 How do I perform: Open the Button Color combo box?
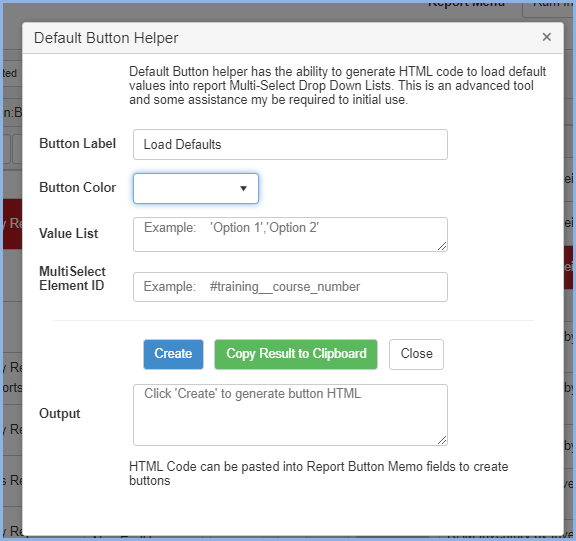(x=196, y=188)
